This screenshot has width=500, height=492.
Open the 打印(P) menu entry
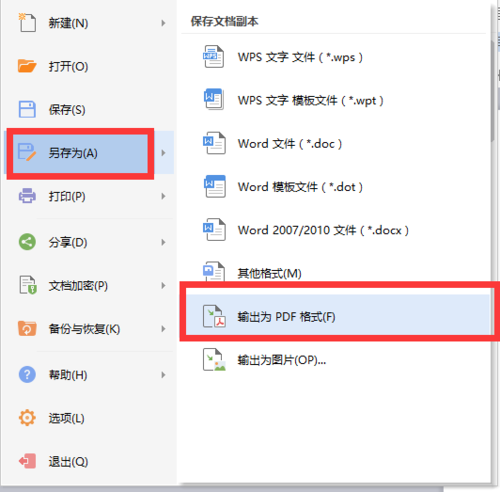pyautogui.click(x=89, y=196)
